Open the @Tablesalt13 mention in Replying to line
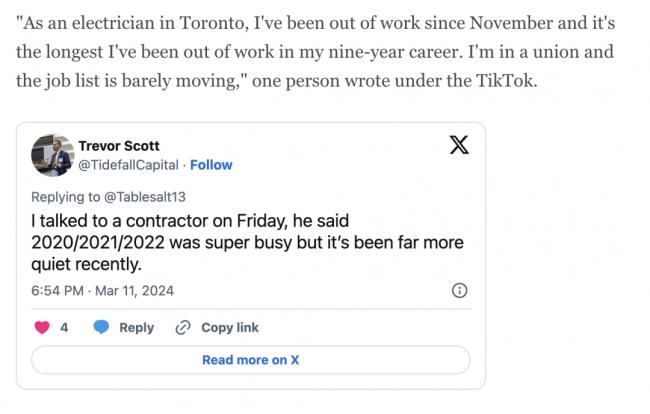This screenshot has height=414, width=650. click(x=145, y=197)
